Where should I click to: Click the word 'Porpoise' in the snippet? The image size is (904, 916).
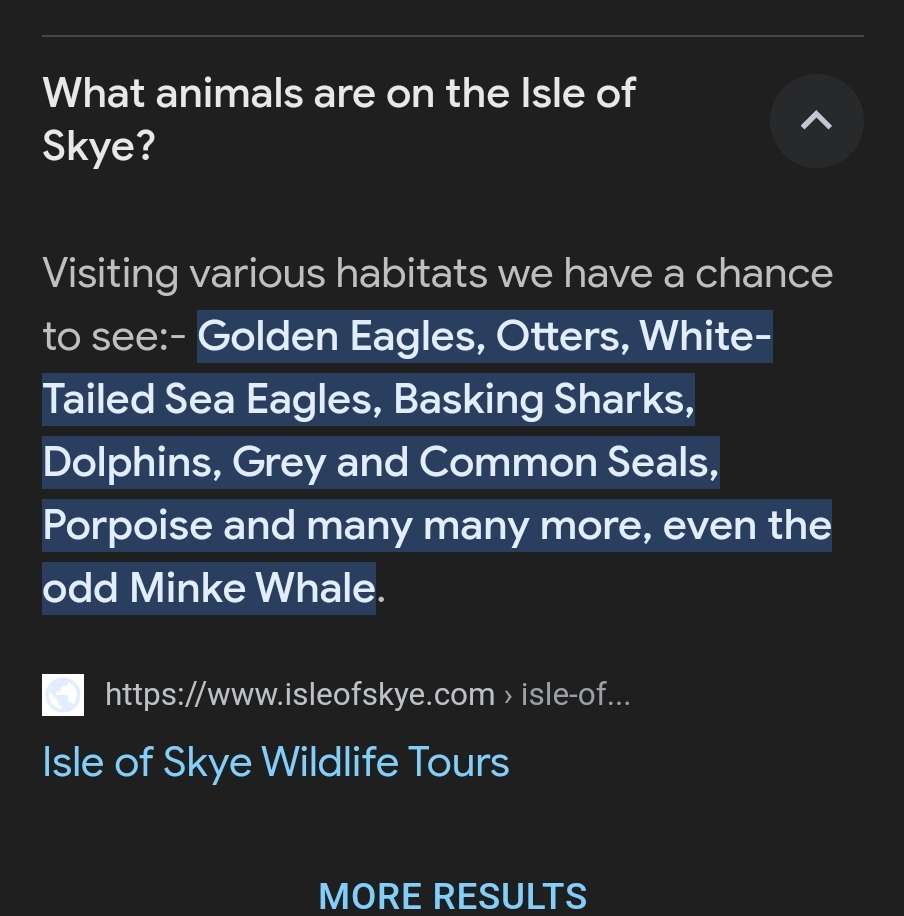[127, 525]
